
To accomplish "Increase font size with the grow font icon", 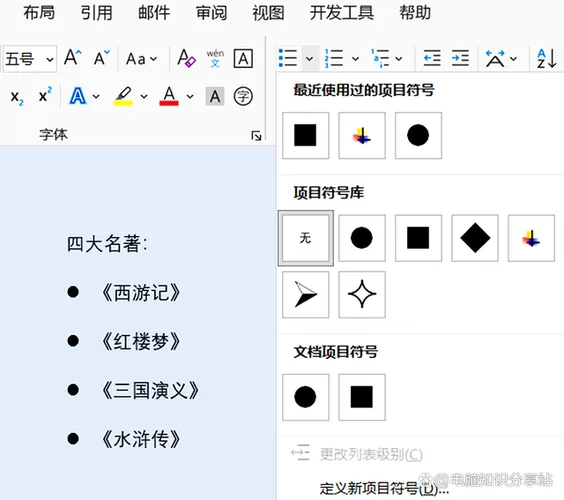I will coord(73,58).
